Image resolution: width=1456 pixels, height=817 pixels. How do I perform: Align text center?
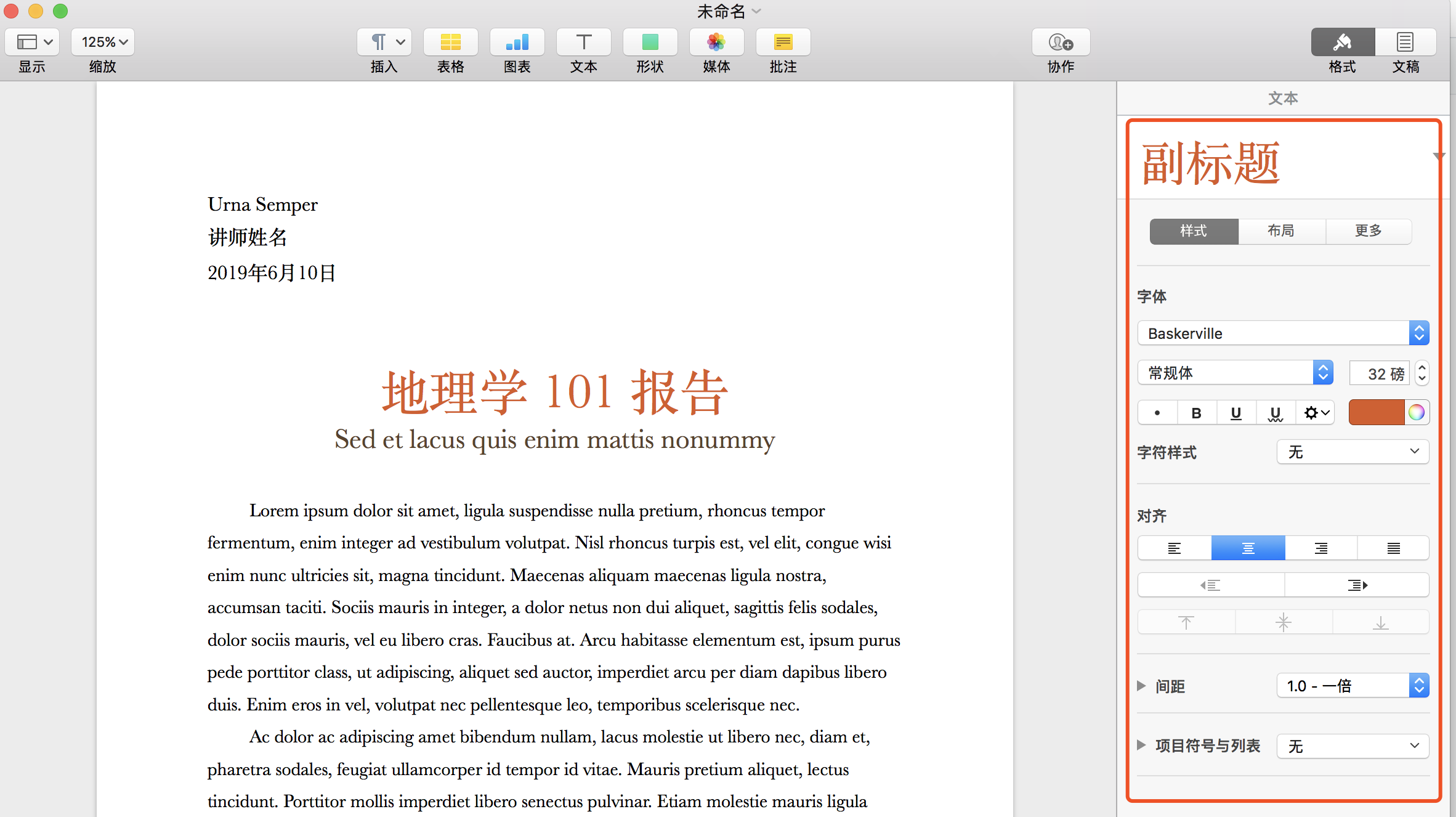(x=1248, y=548)
